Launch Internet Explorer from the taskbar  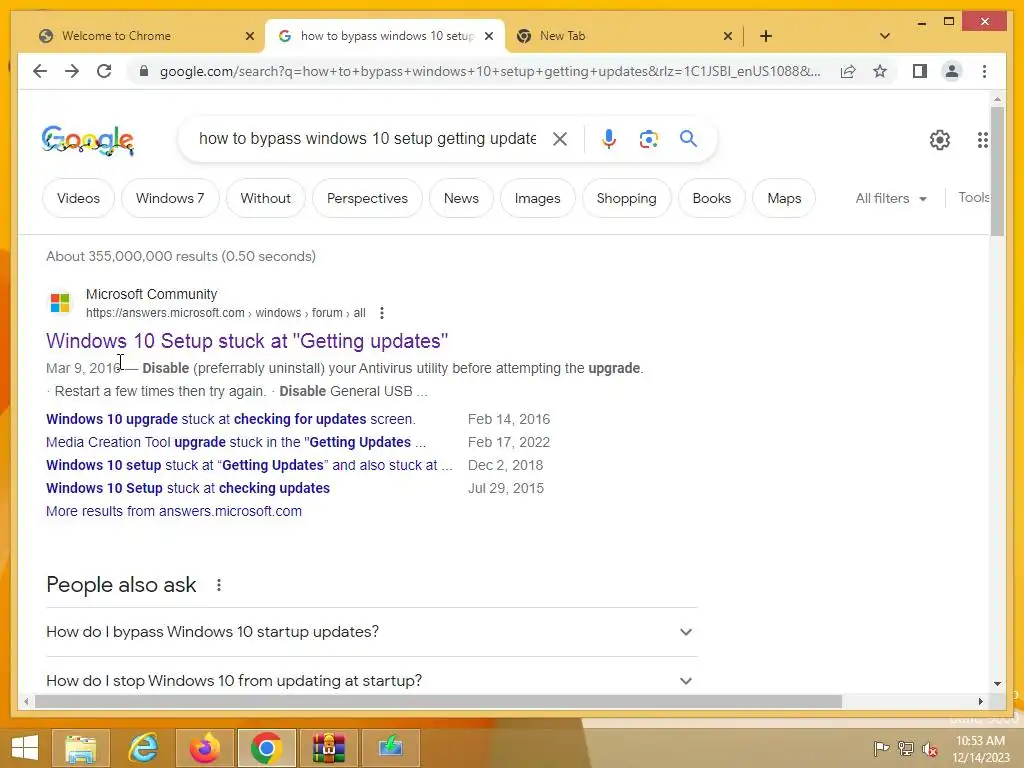pyautogui.click(x=143, y=748)
